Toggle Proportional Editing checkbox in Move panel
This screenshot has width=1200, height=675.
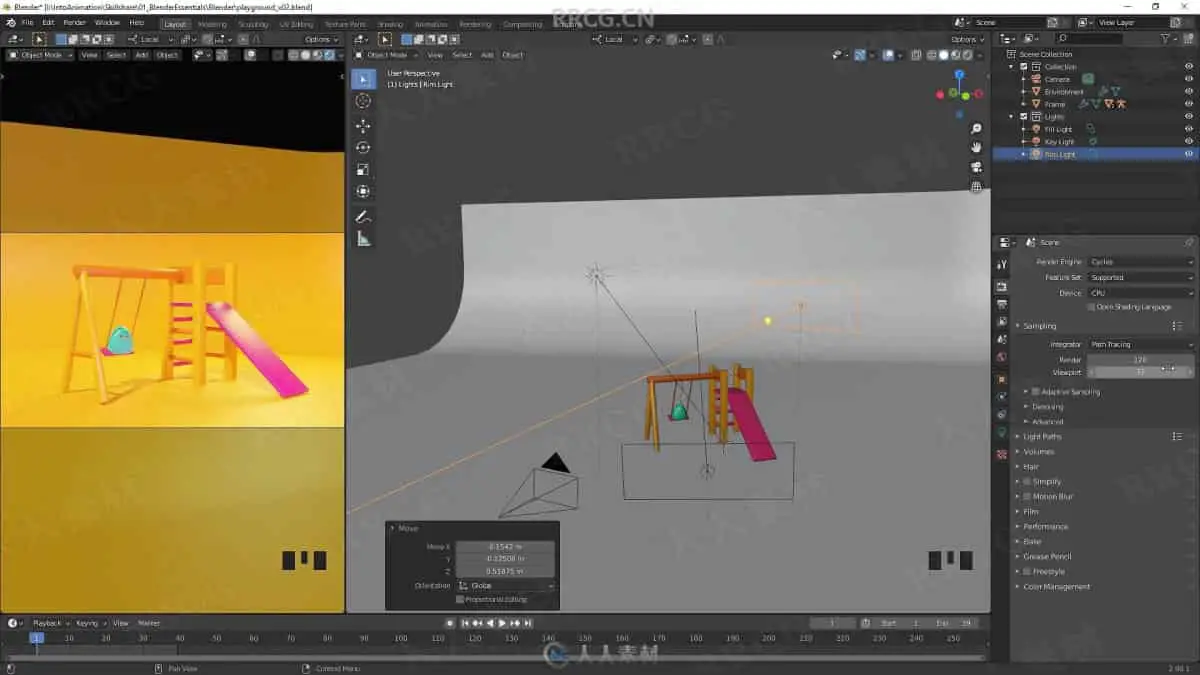coord(459,599)
